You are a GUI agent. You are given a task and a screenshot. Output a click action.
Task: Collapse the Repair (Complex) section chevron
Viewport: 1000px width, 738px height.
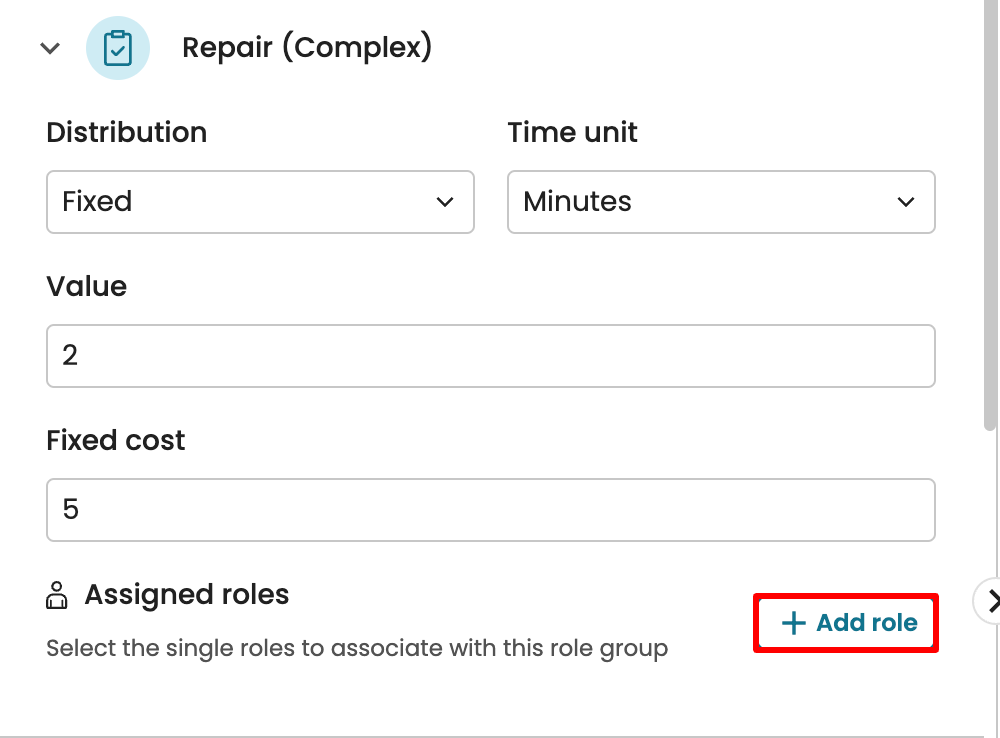[x=50, y=48]
